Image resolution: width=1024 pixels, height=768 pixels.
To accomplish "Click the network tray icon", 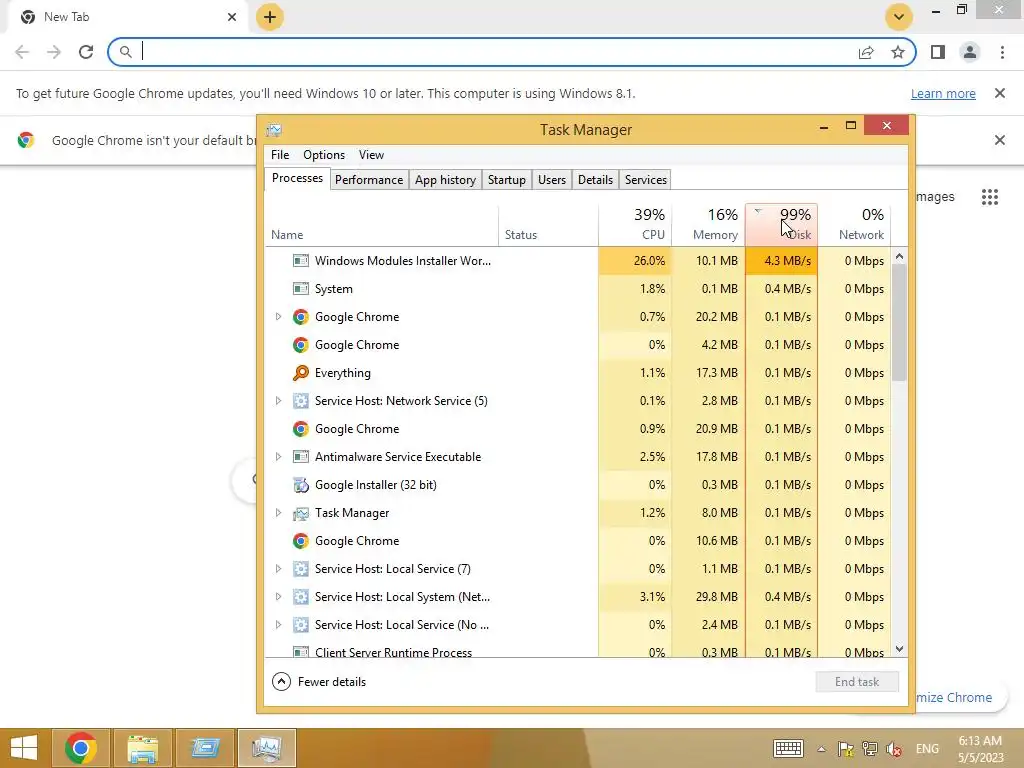I will coord(870,748).
